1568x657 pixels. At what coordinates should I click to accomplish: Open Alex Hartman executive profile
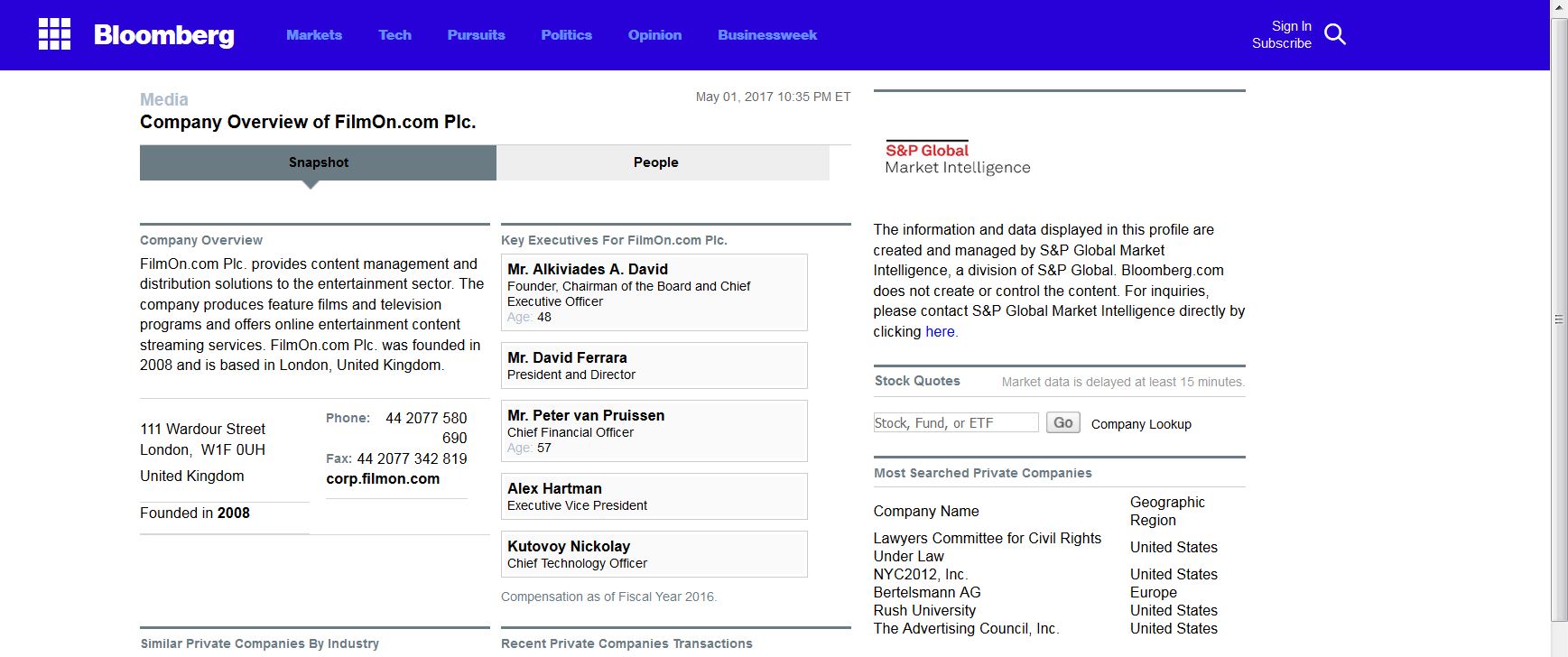(x=554, y=488)
